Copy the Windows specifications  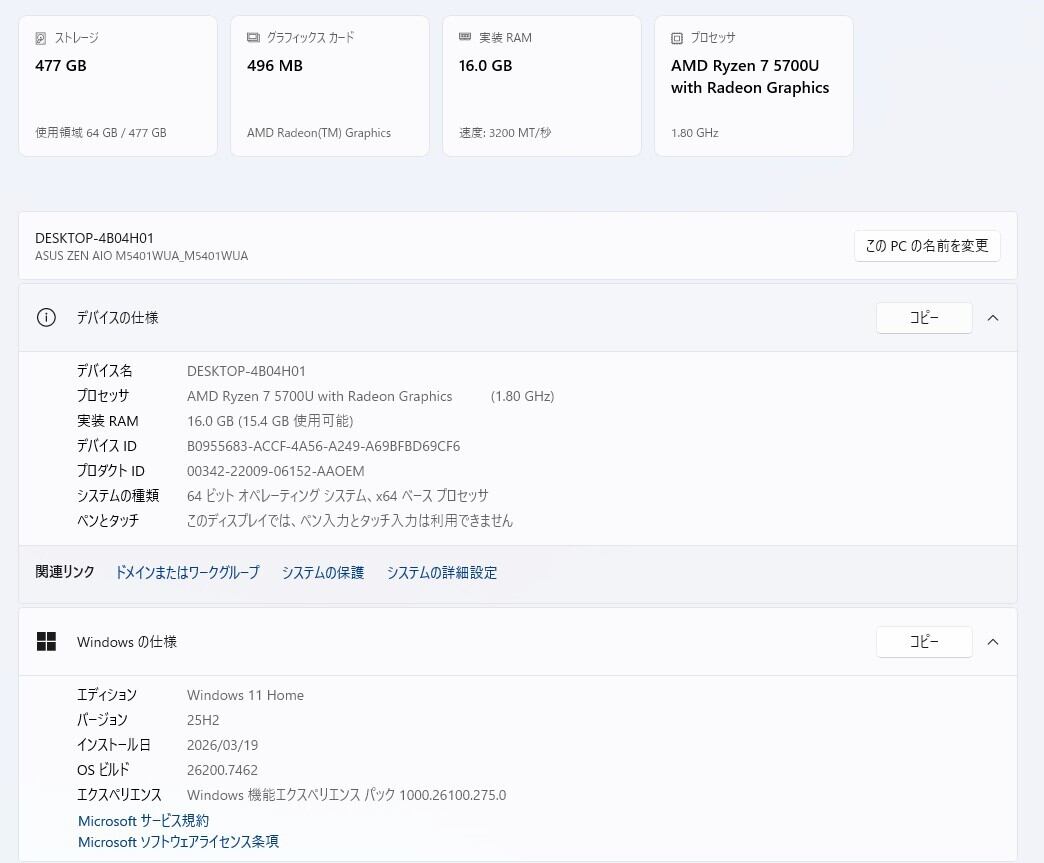923,642
